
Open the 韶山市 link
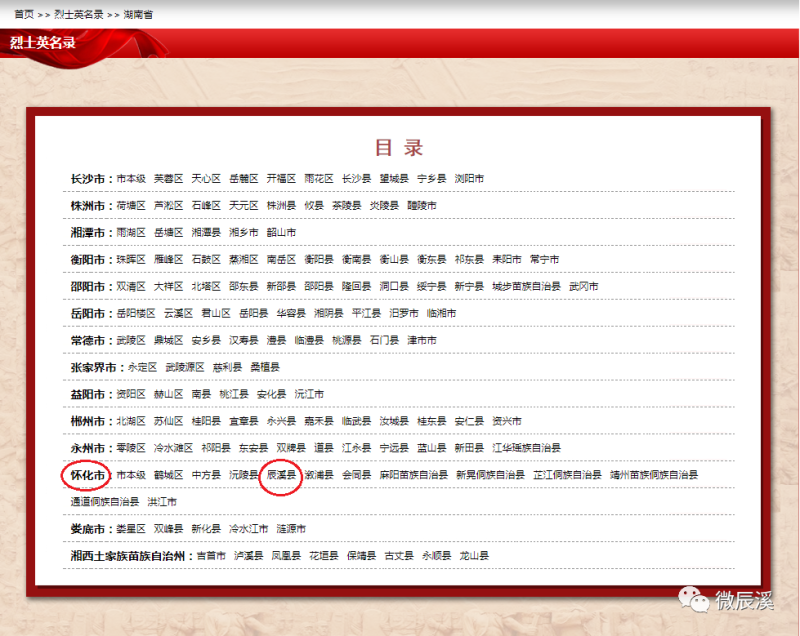281,233
